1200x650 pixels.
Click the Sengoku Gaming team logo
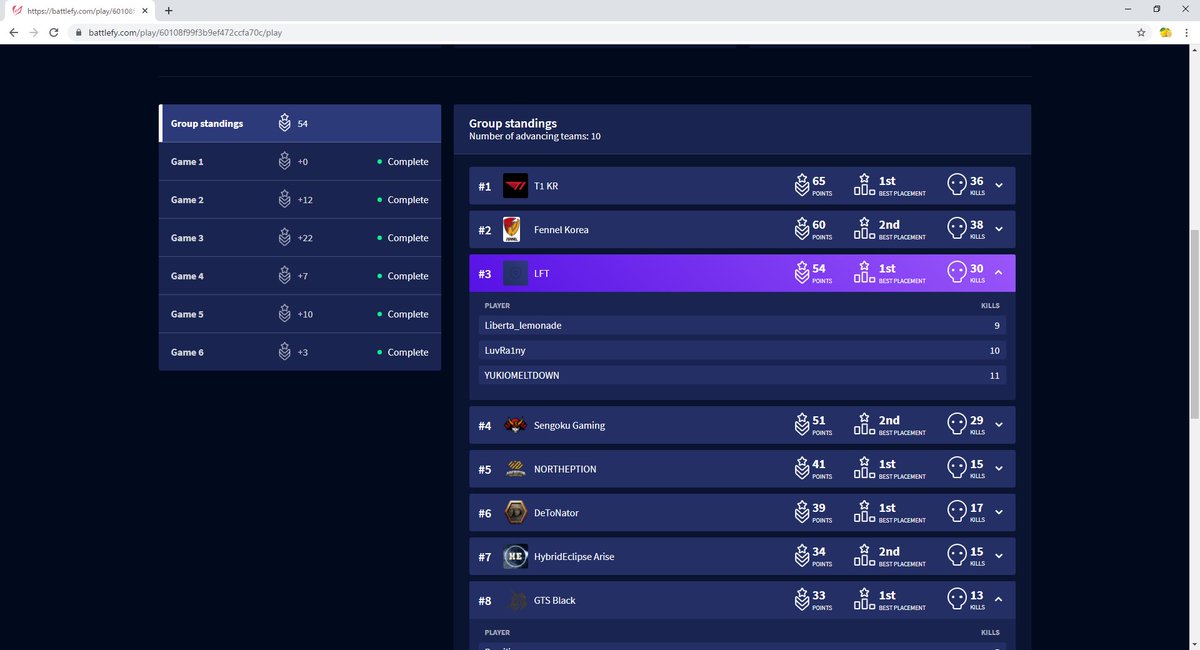coord(515,425)
